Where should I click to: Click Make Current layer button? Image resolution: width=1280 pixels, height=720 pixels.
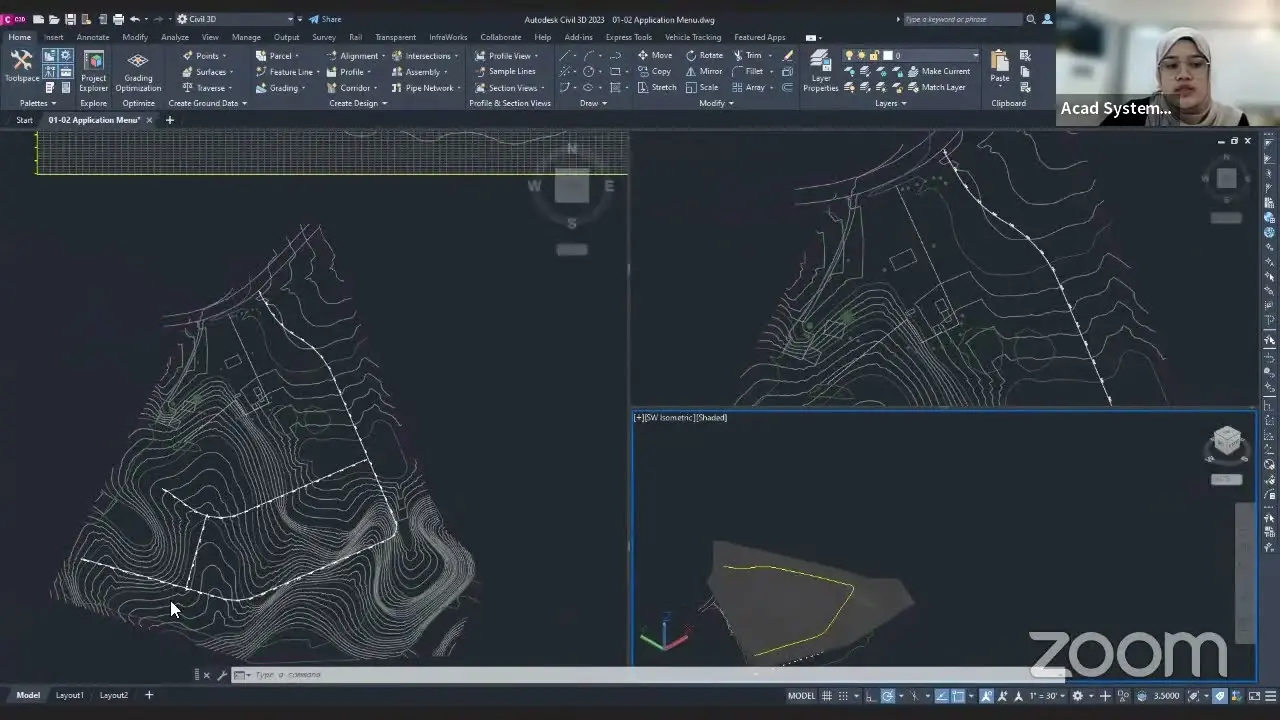point(938,71)
